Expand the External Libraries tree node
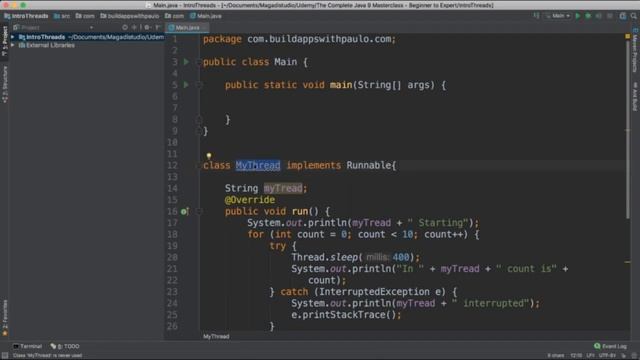 pos(13,45)
